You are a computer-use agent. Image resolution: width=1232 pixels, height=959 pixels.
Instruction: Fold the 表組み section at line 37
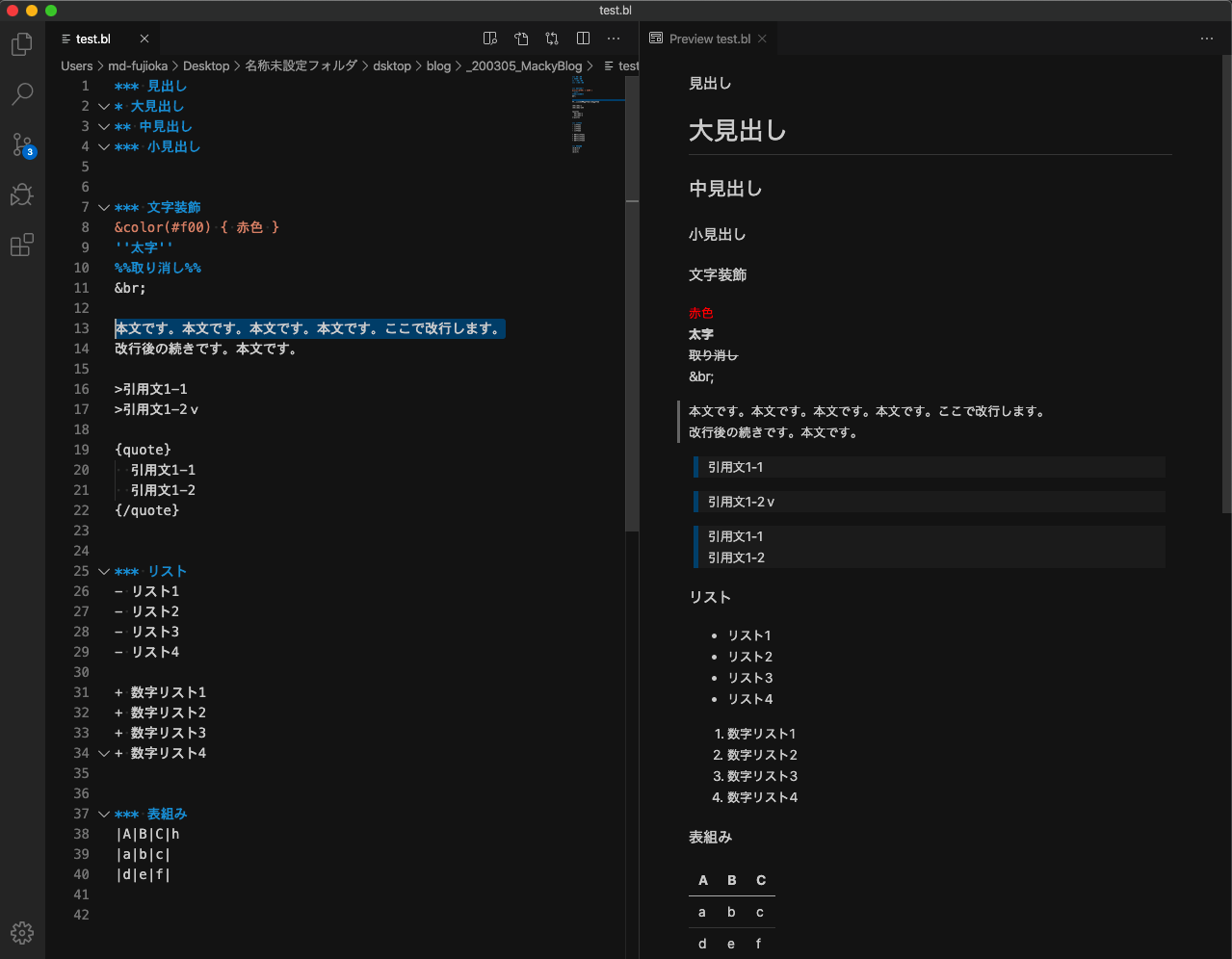pos(103,815)
